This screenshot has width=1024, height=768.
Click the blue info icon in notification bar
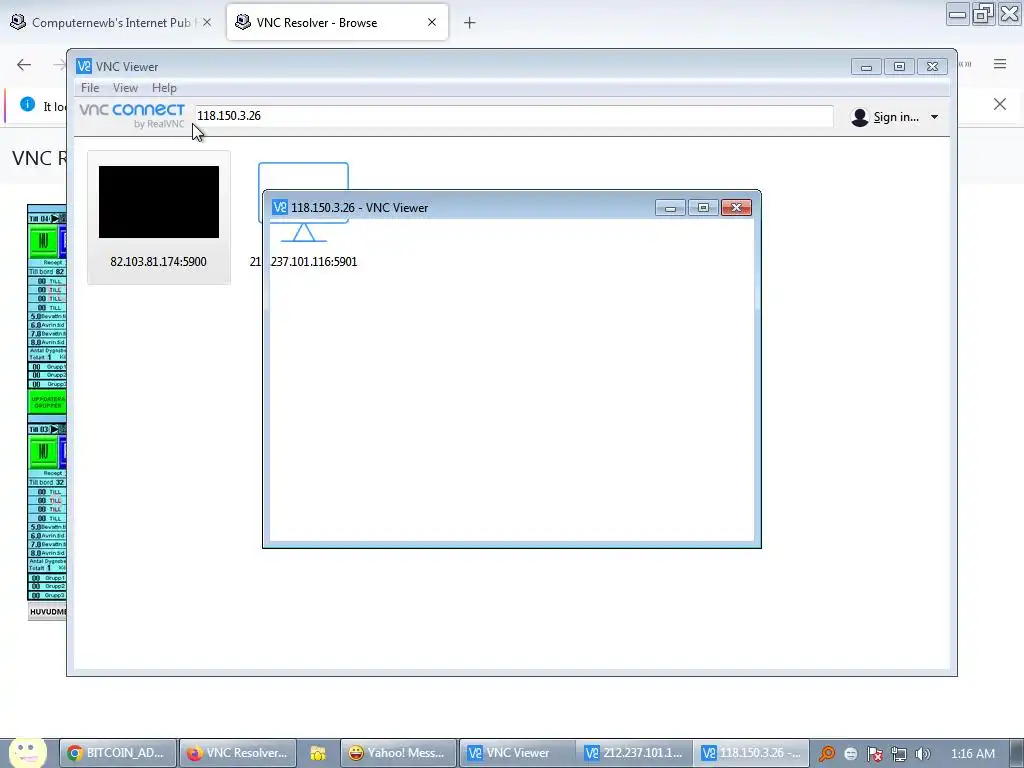click(x=27, y=104)
